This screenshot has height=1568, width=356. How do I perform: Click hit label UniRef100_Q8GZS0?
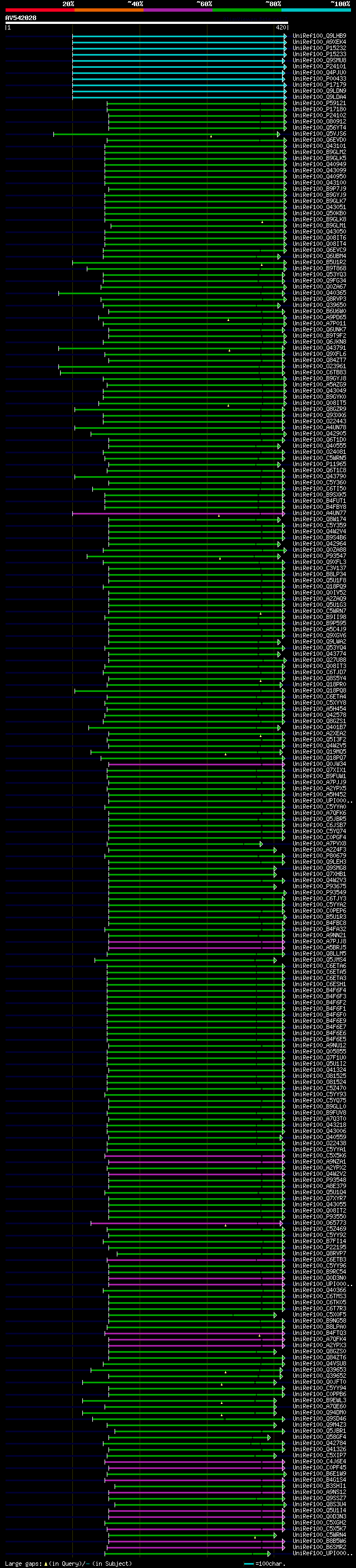[x=319, y=1351]
